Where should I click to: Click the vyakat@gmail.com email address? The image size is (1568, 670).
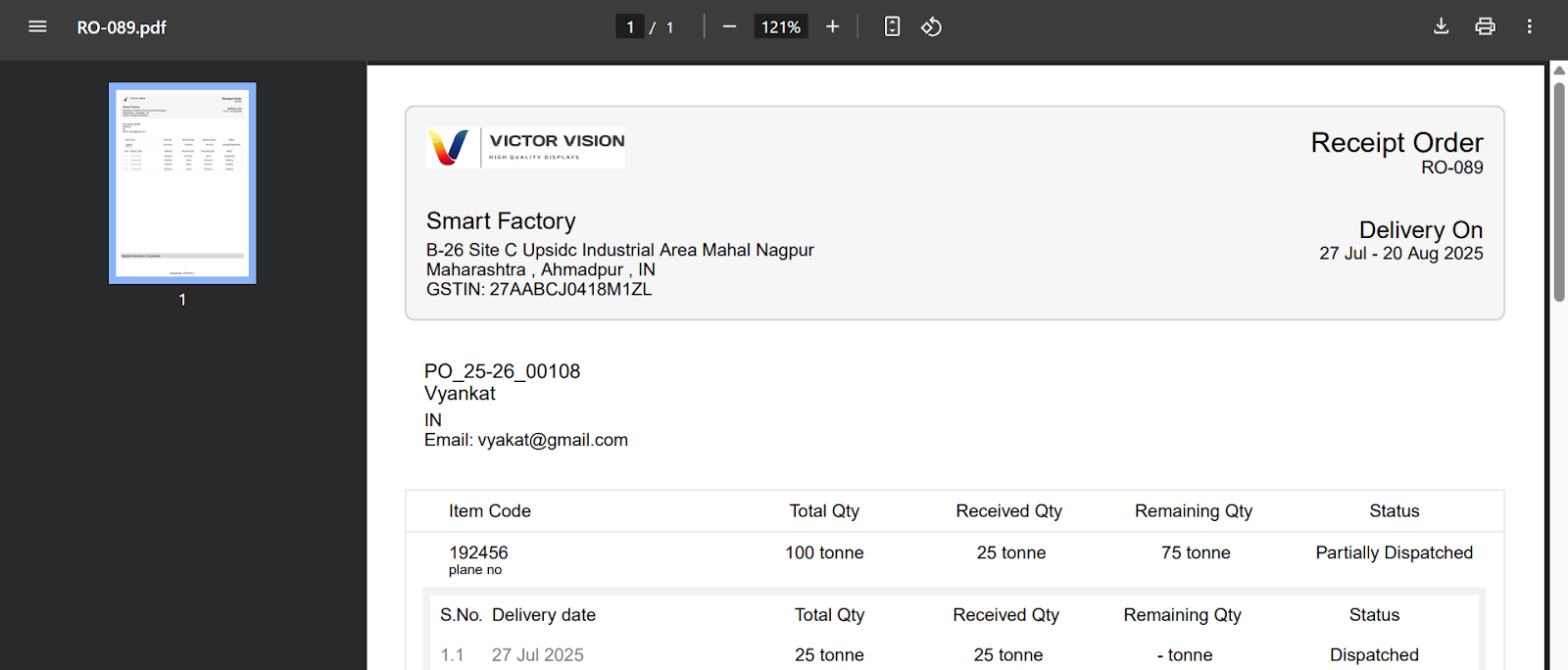coord(552,440)
